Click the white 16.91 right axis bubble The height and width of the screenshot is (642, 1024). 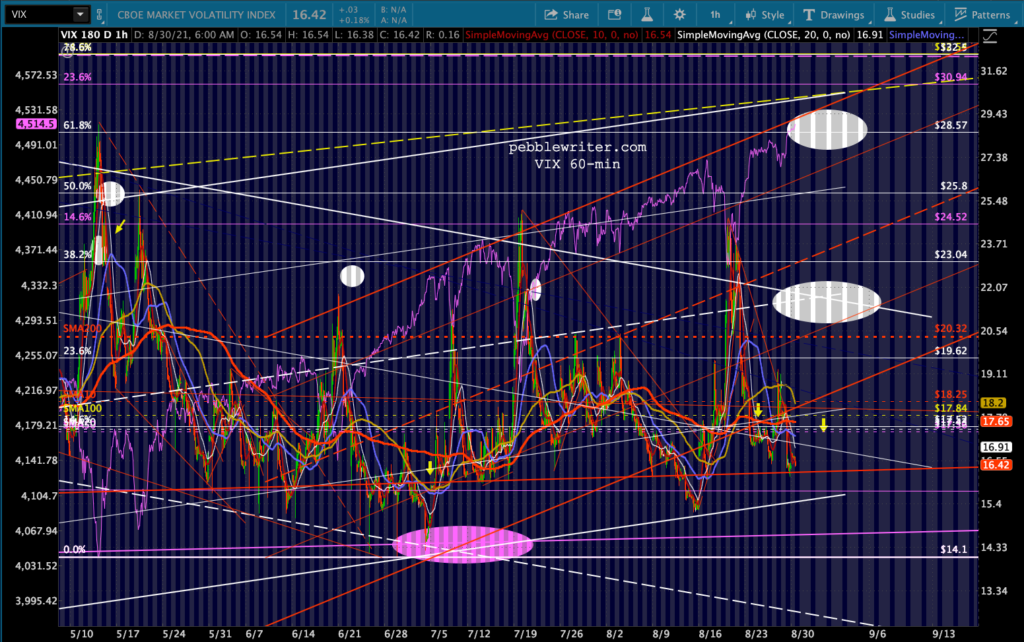[x=995, y=447]
